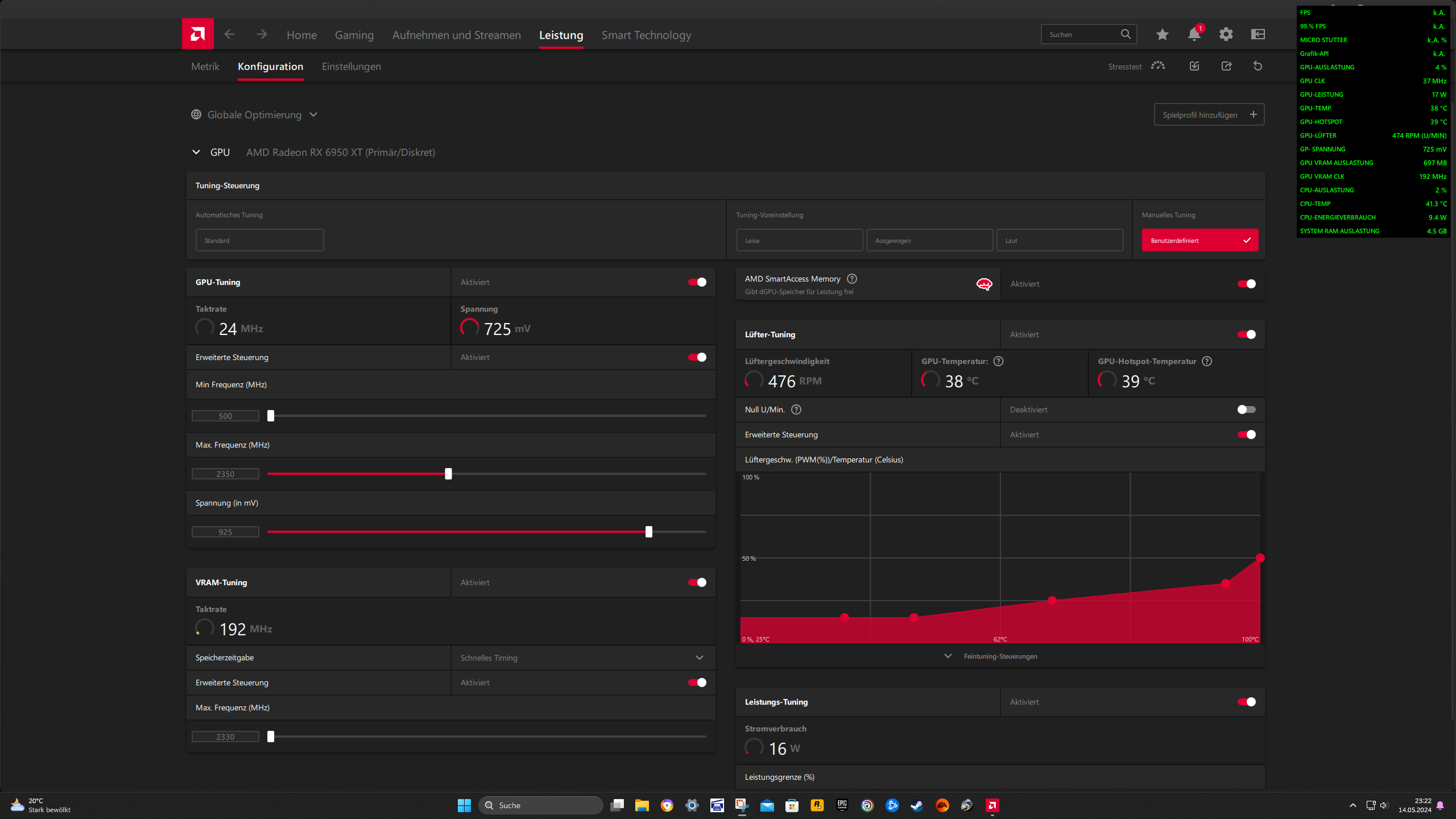Open settings gear icon
The width and height of the screenshot is (1456, 819).
pyautogui.click(x=1226, y=35)
